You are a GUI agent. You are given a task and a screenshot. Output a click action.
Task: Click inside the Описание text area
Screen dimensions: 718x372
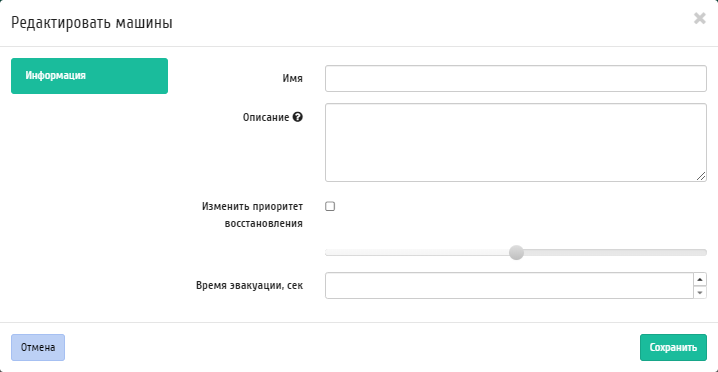pyautogui.click(x=516, y=142)
